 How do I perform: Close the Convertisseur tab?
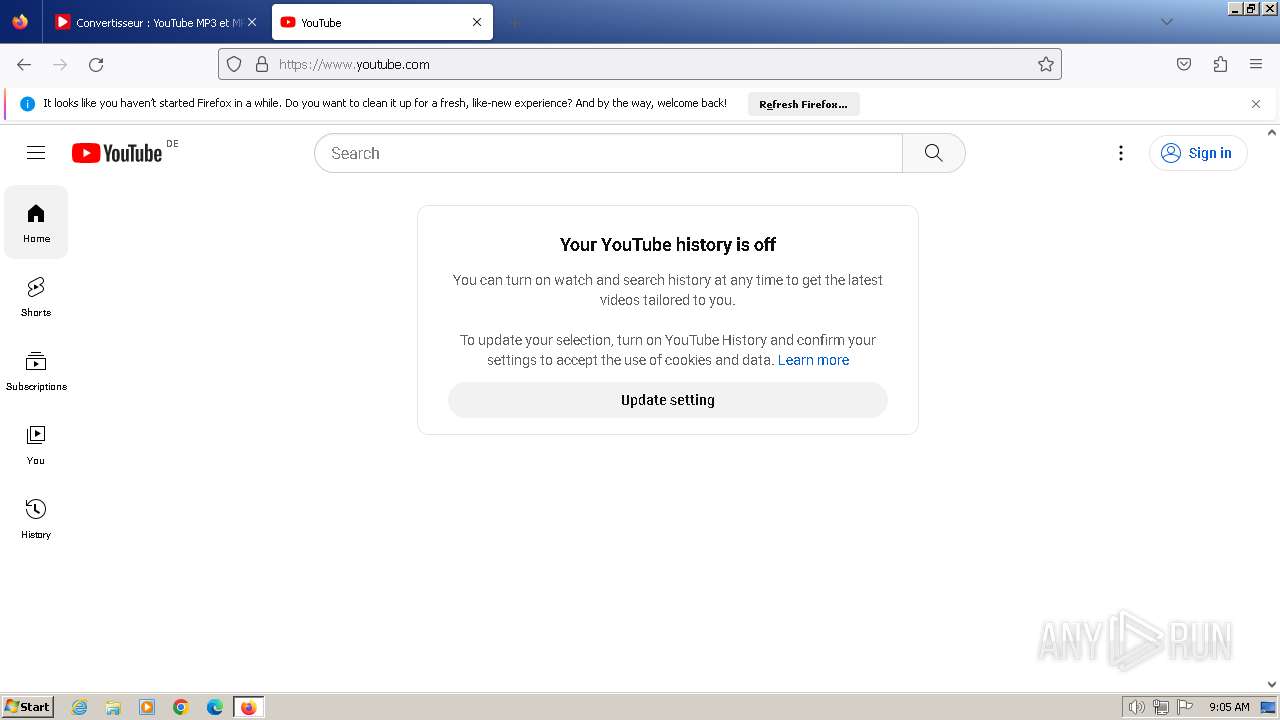coord(252,22)
